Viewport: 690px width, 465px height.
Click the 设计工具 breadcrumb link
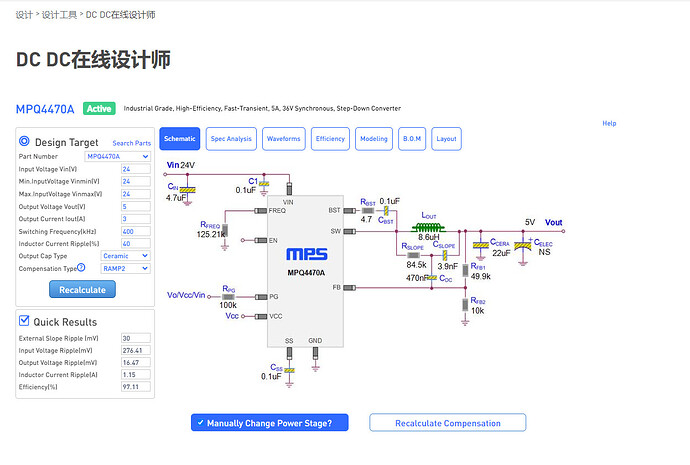(59, 15)
